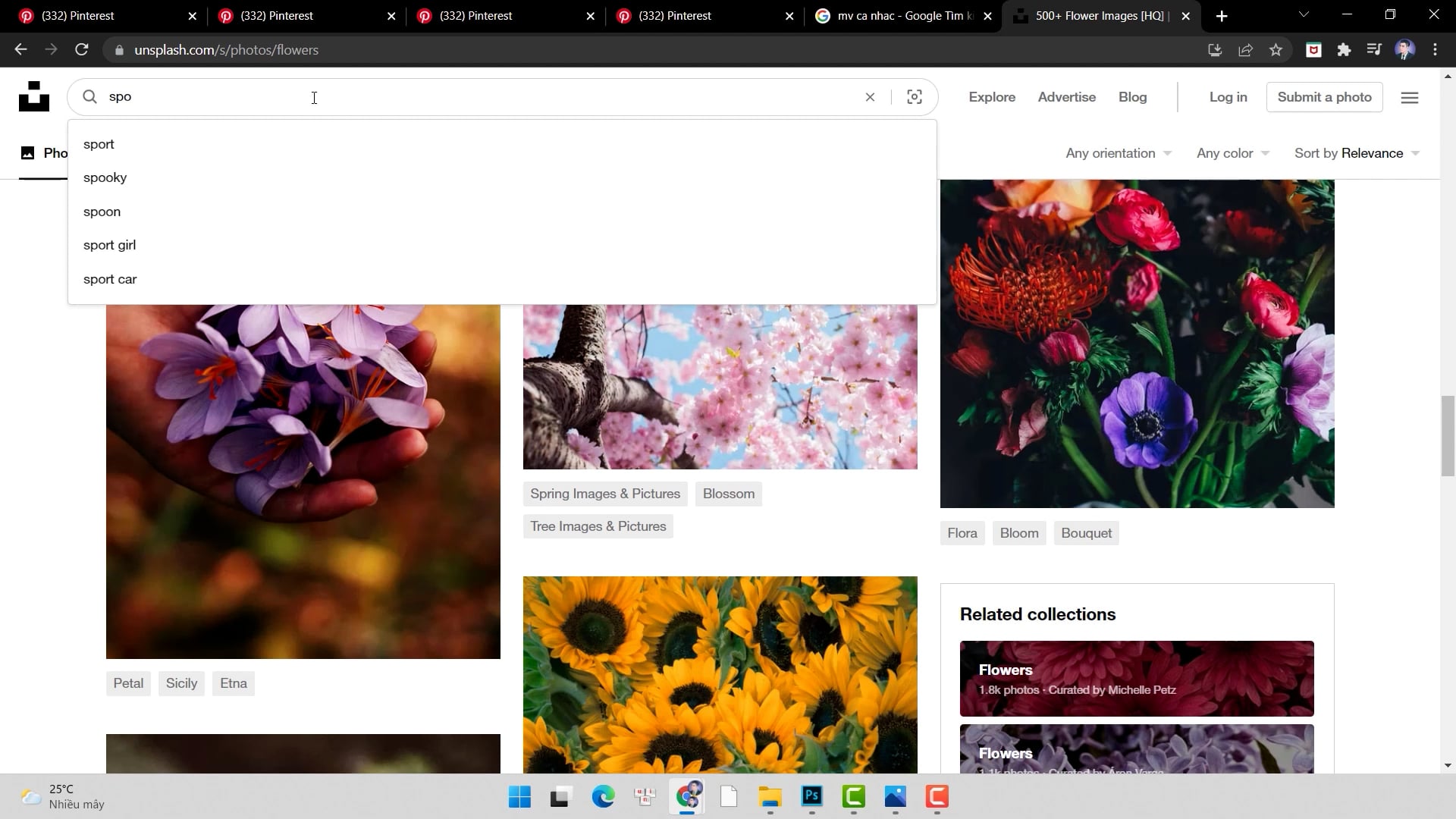Reload the page
Viewport: 1456px width, 819px height.
[82, 50]
